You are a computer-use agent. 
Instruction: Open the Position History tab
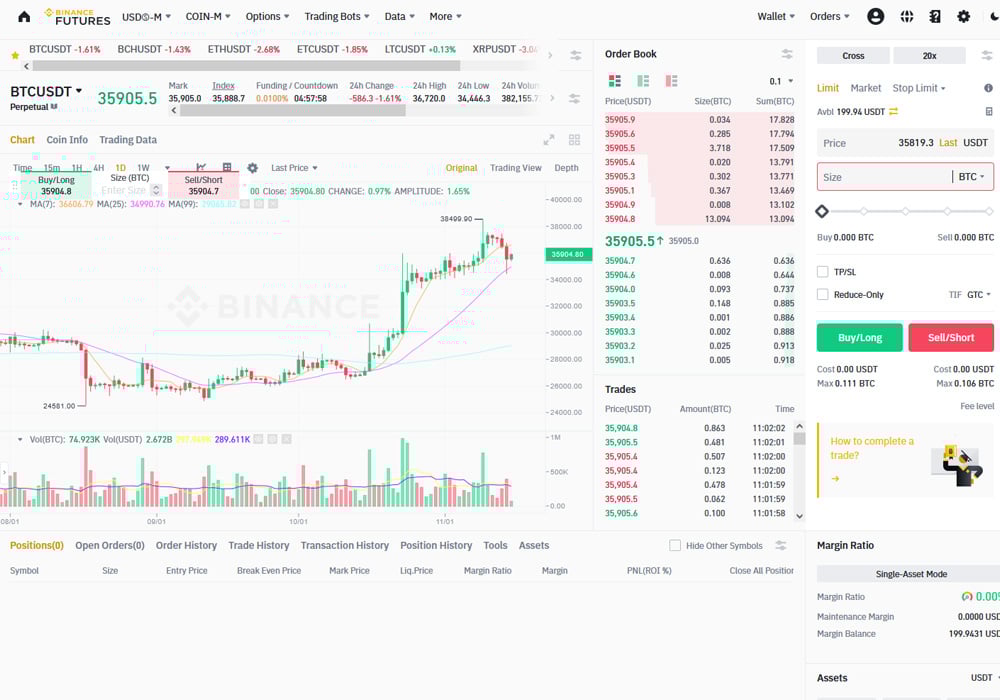coord(436,545)
